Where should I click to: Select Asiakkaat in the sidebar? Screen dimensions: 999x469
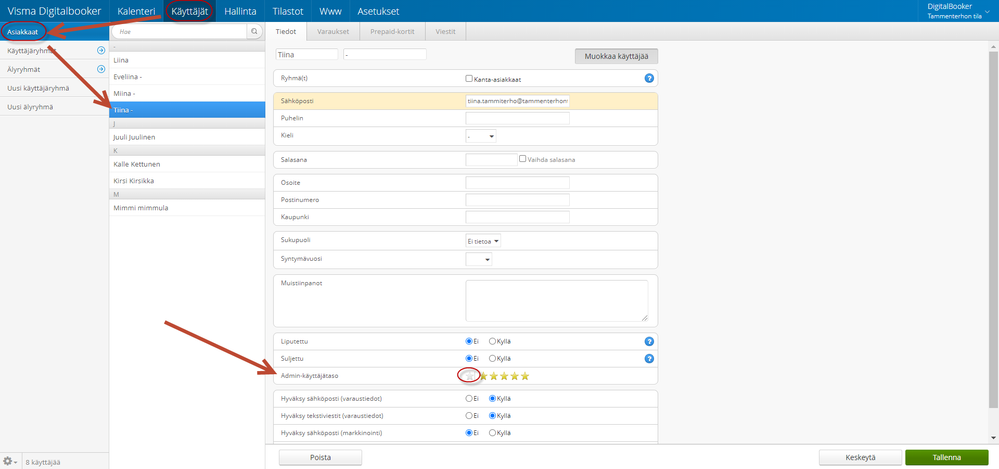tap(54, 32)
